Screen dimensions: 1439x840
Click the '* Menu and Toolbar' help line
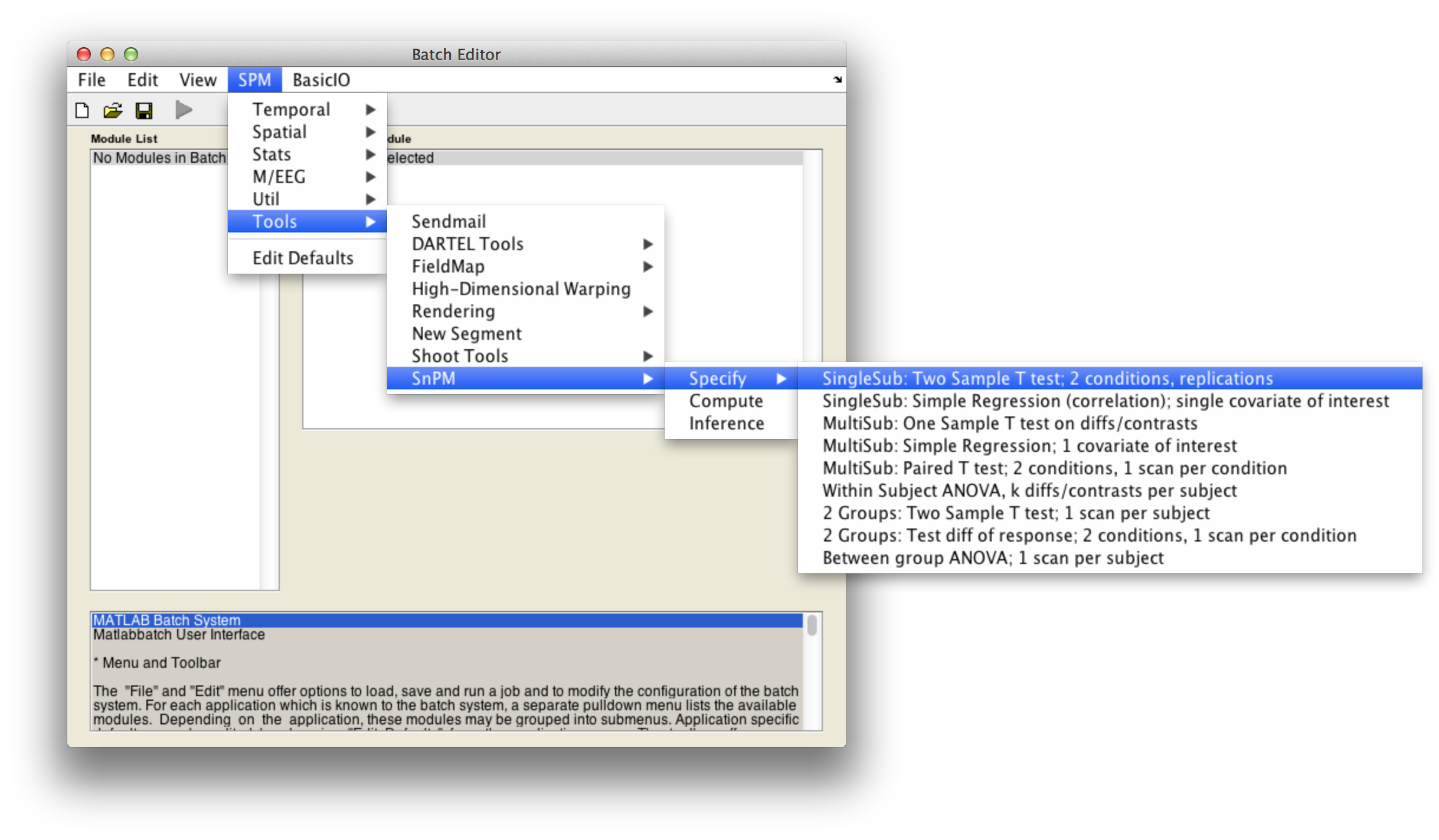[157, 663]
